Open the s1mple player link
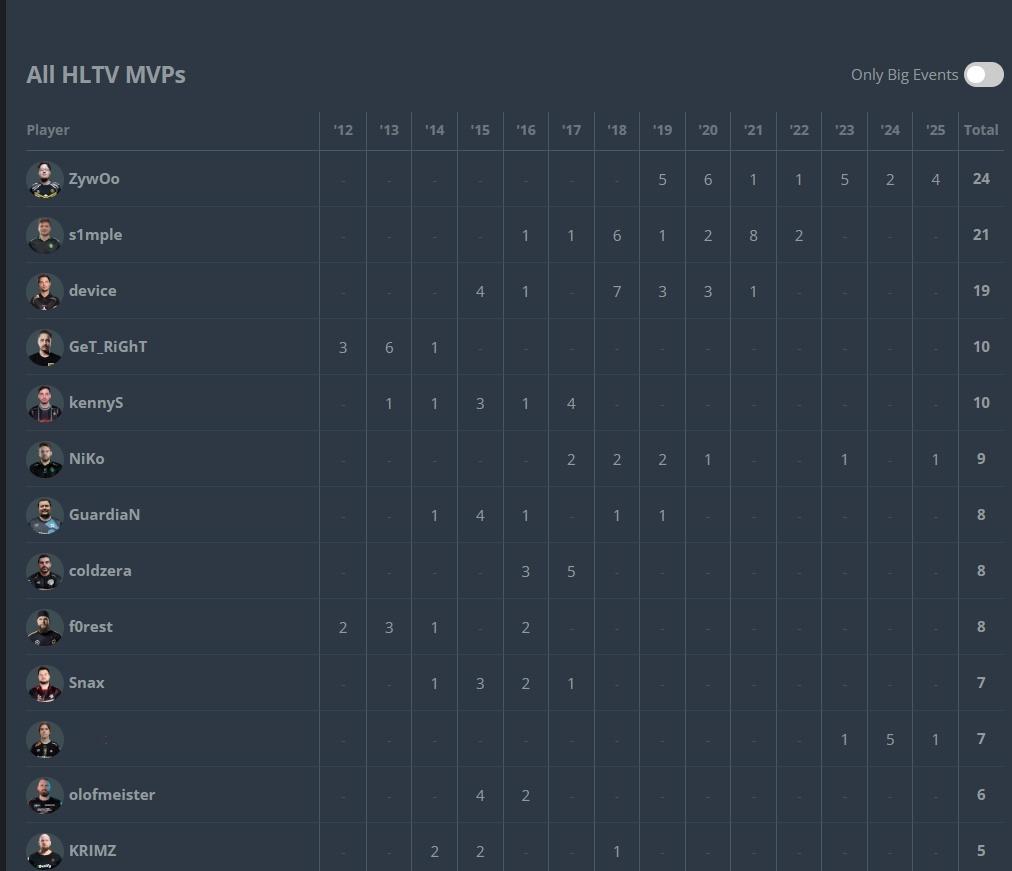Image resolution: width=1012 pixels, height=871 pixels. (96, 235)
